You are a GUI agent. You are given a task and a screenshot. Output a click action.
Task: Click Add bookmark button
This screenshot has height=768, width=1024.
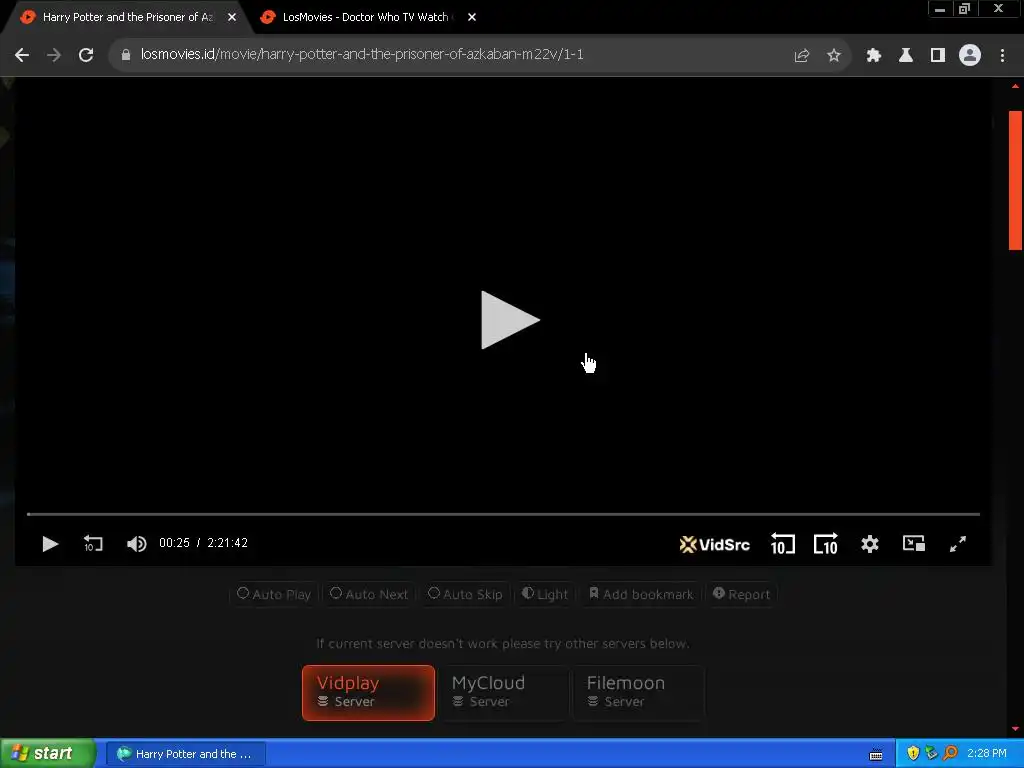pyautogui.click(x=641, y=594)
